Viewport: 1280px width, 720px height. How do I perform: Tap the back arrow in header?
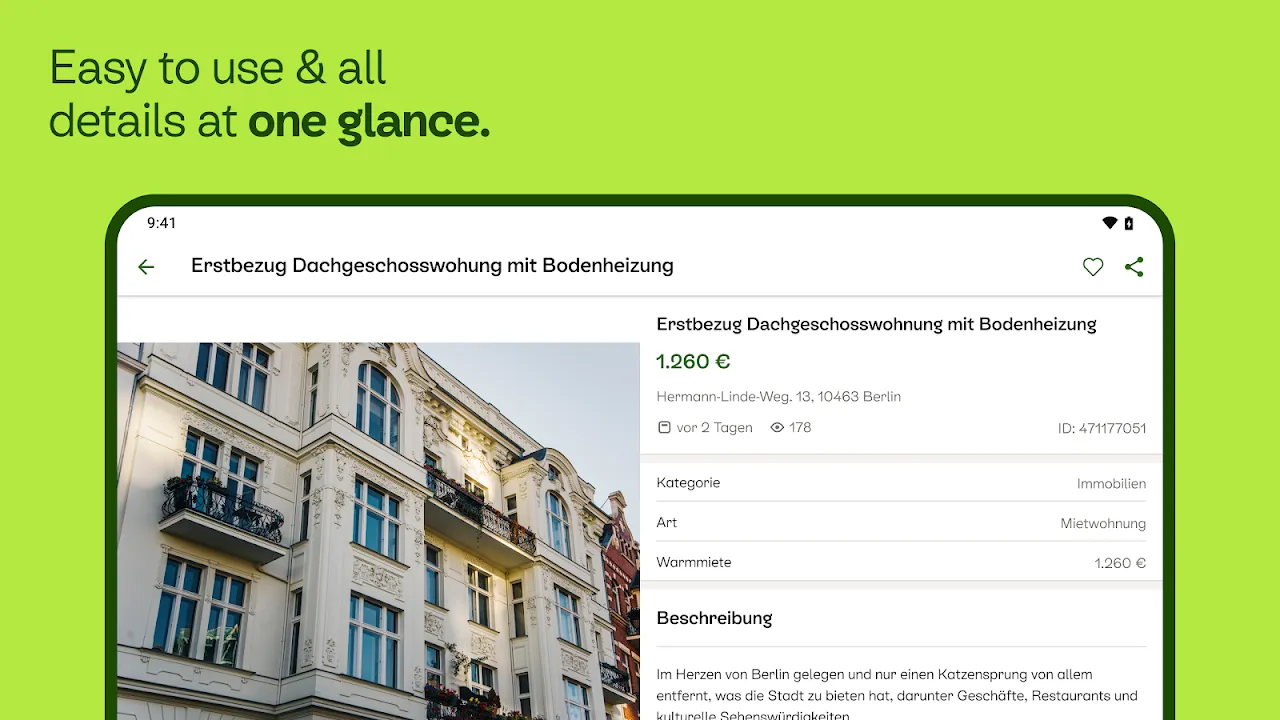pos(146,267)
